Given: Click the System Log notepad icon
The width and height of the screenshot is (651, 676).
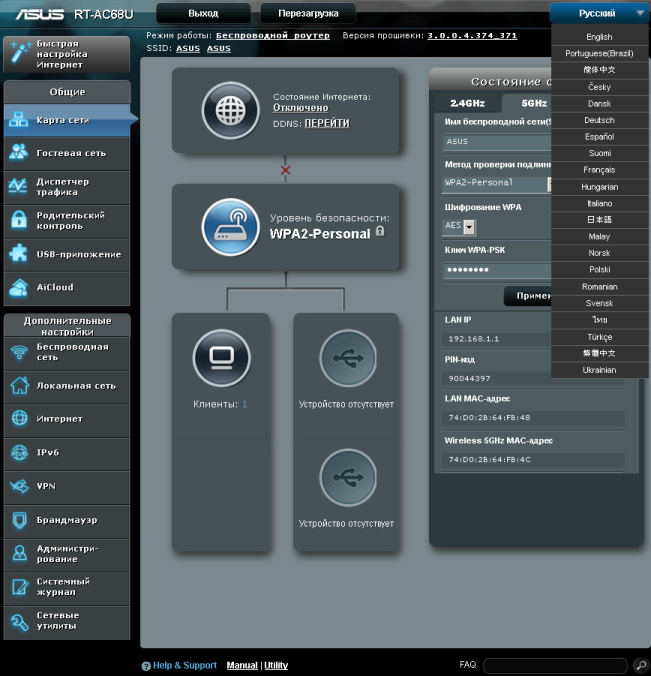Looking at the screenshot, I should pos(19,587).
